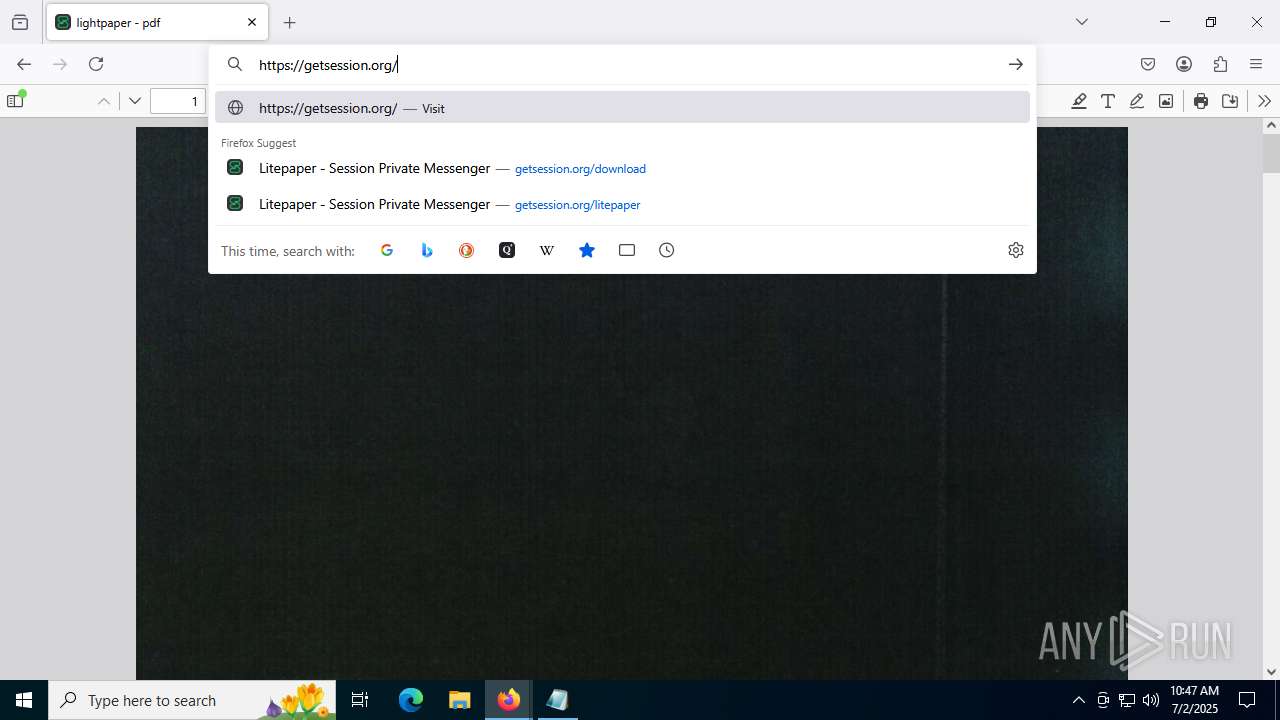Print the PDF document
The image size is (1280, 720).
pyautogui.click(x=1201, y=101)
